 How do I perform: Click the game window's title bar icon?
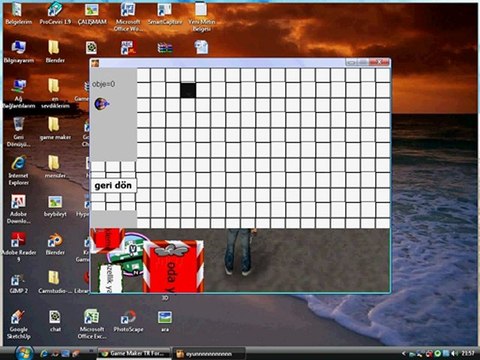95,63
